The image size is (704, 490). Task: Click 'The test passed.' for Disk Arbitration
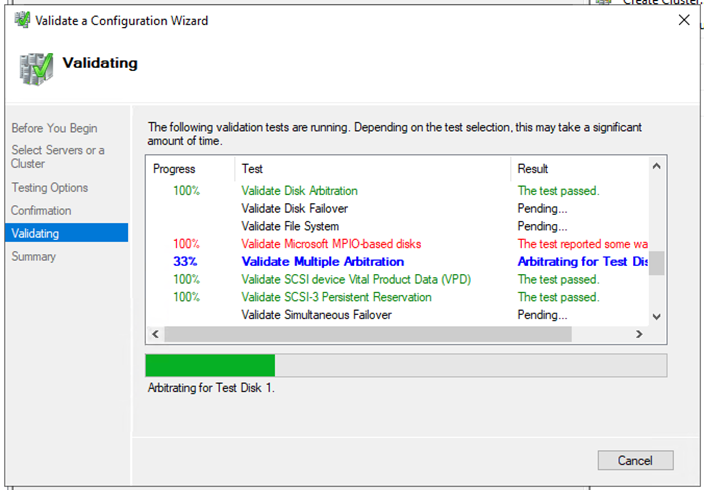click(559, 190)
